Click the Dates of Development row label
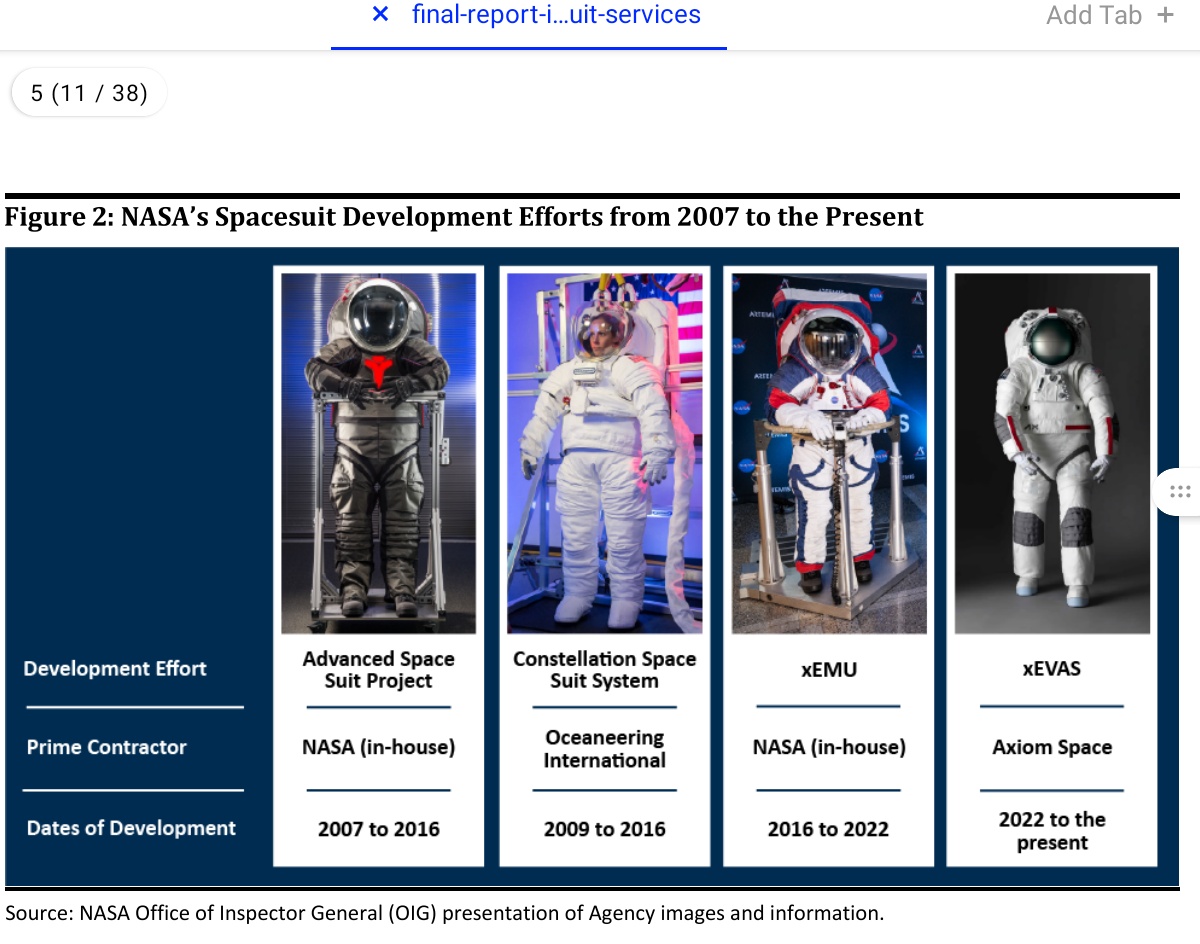The width and height of the screenshot is (1200, 944). pyautogui.click(x=131, y=828)
